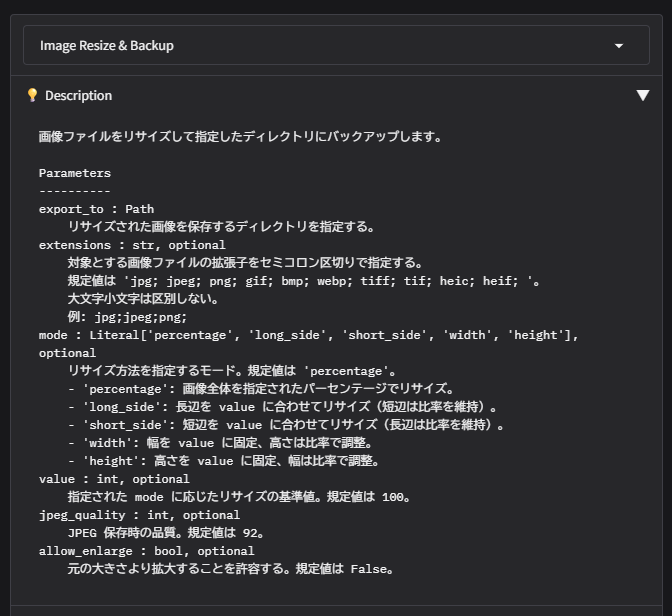Click the example line '例: jpg;jpeg;png;'
Viewport: 672px width, 616px height.
[127, 317]
